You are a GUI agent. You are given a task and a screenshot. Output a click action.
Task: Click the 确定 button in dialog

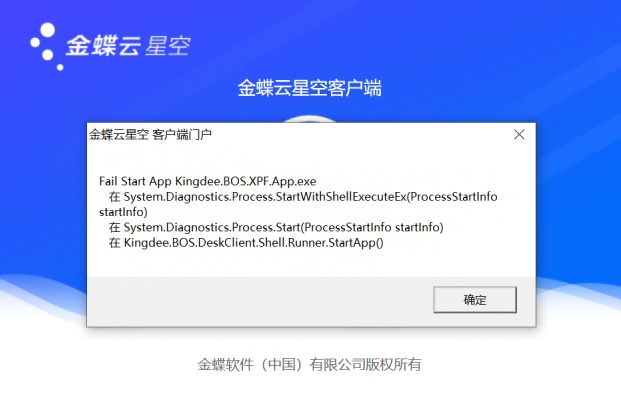point(475,299)
